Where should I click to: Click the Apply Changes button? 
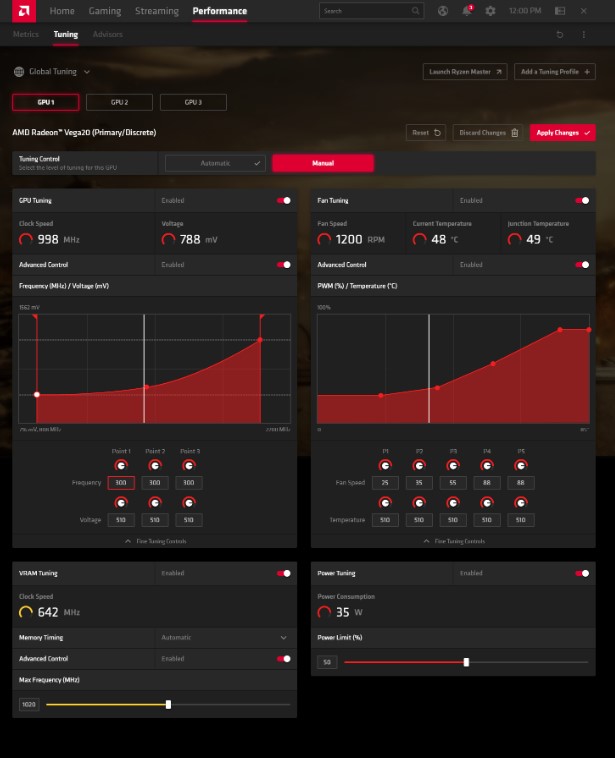[x=562, y=132]
